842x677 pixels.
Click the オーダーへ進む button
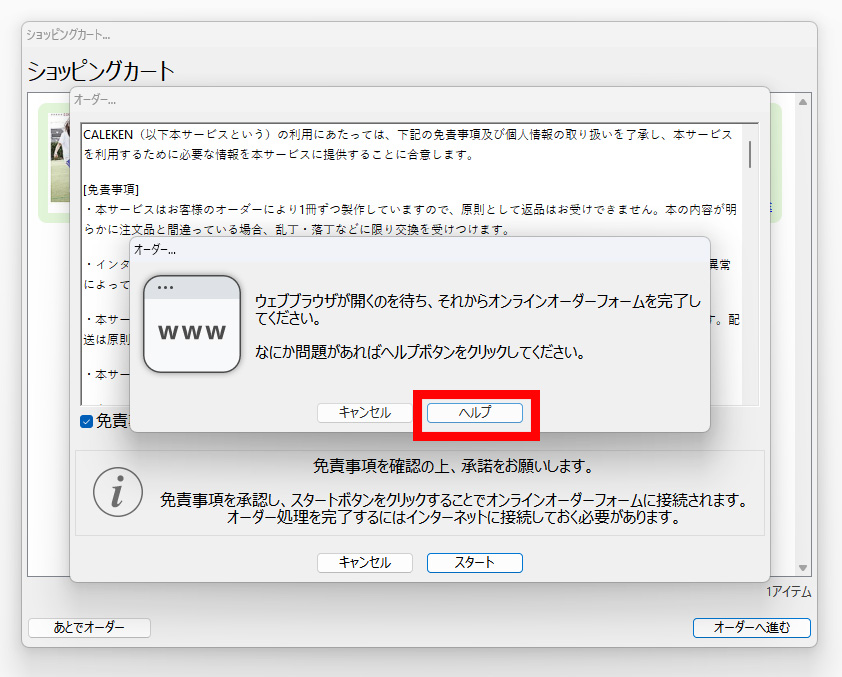[x=751, y=628]
